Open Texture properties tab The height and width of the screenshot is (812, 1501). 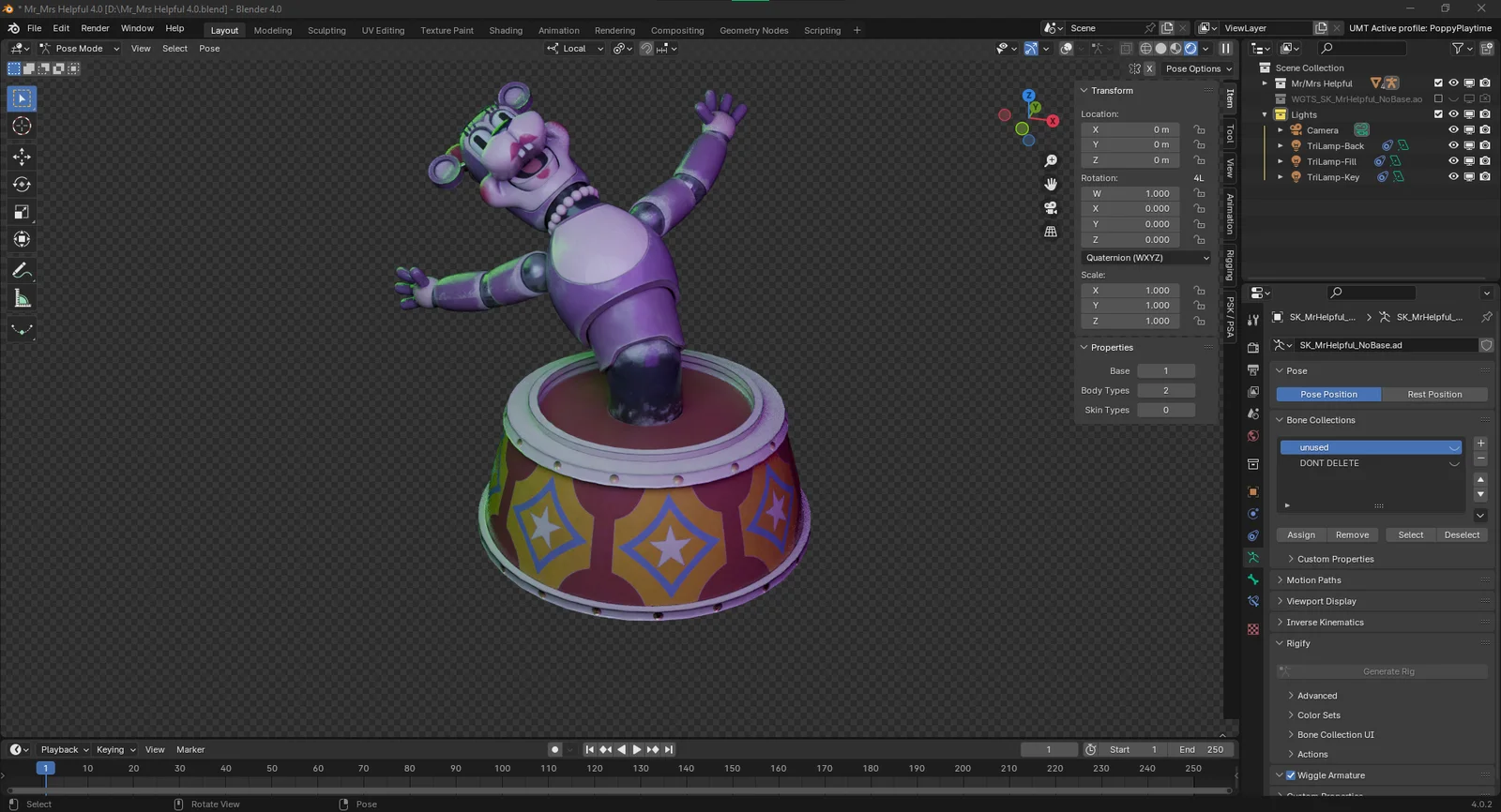coord(1253,629)
